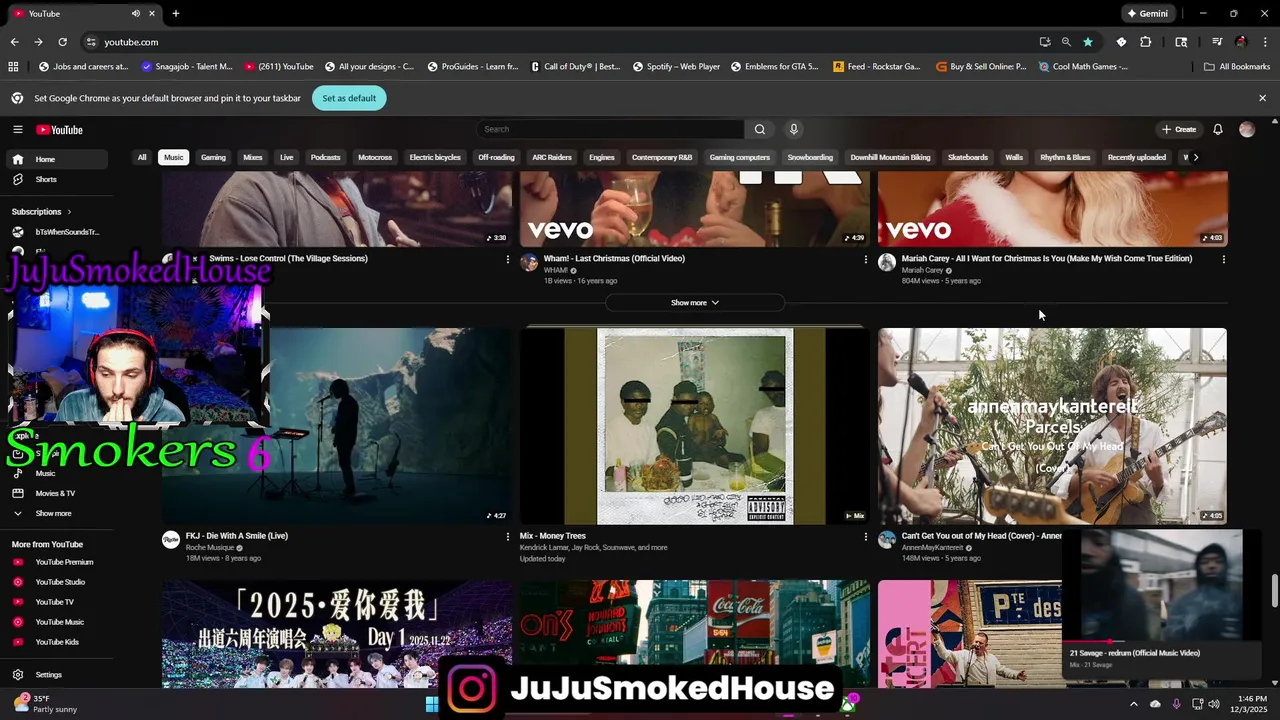Screen dimensions: 1280x720
Task: Select the Electric bicycles chip
Action: (x=435, y=157)
